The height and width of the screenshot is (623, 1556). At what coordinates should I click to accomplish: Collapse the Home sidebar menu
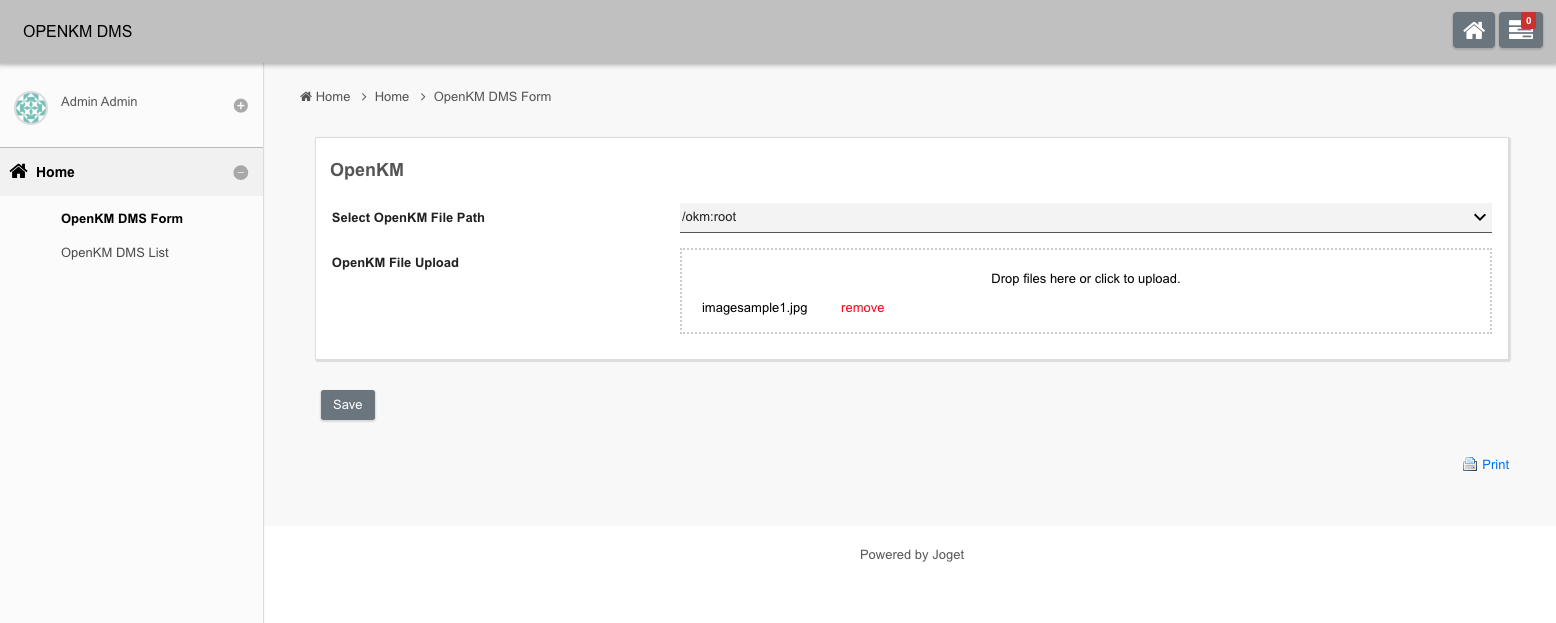240,173
